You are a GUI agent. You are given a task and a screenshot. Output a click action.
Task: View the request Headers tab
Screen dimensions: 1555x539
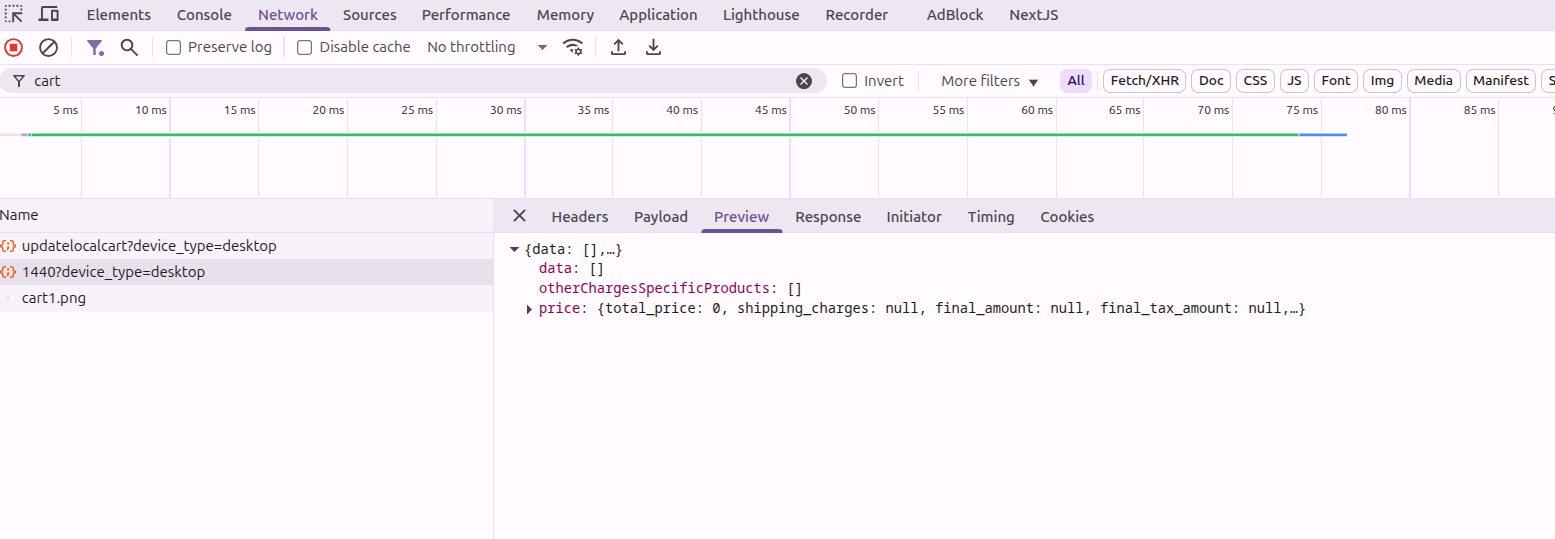pos(580,217)
